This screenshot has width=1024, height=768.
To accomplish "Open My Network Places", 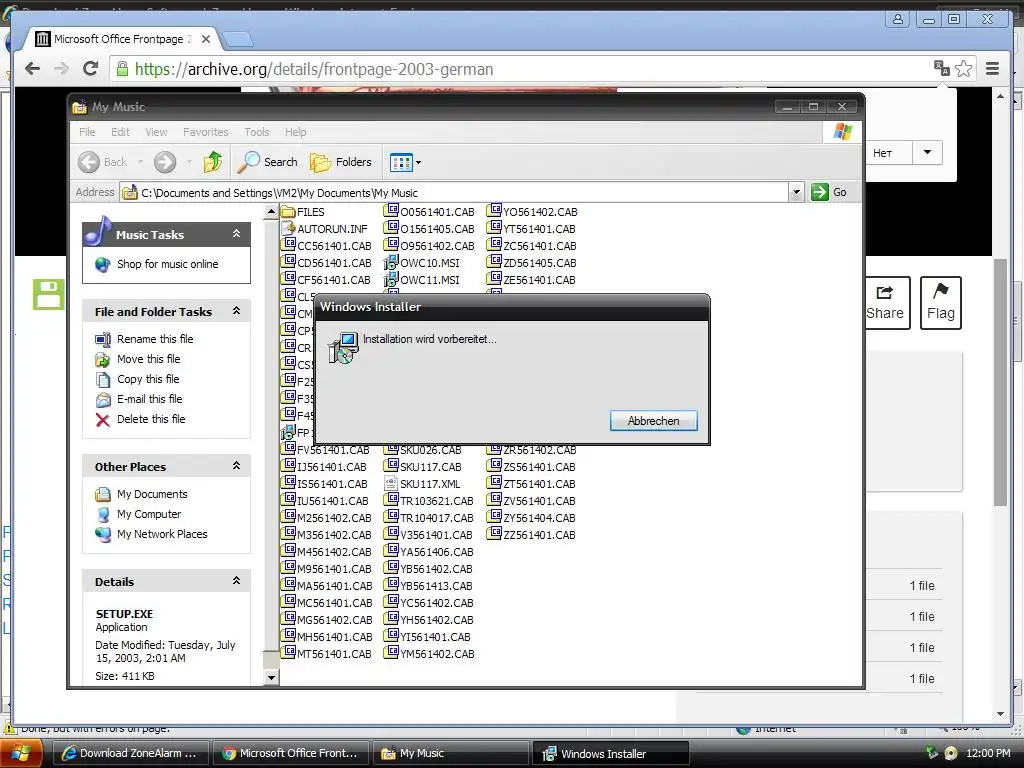I will [162, 534].
